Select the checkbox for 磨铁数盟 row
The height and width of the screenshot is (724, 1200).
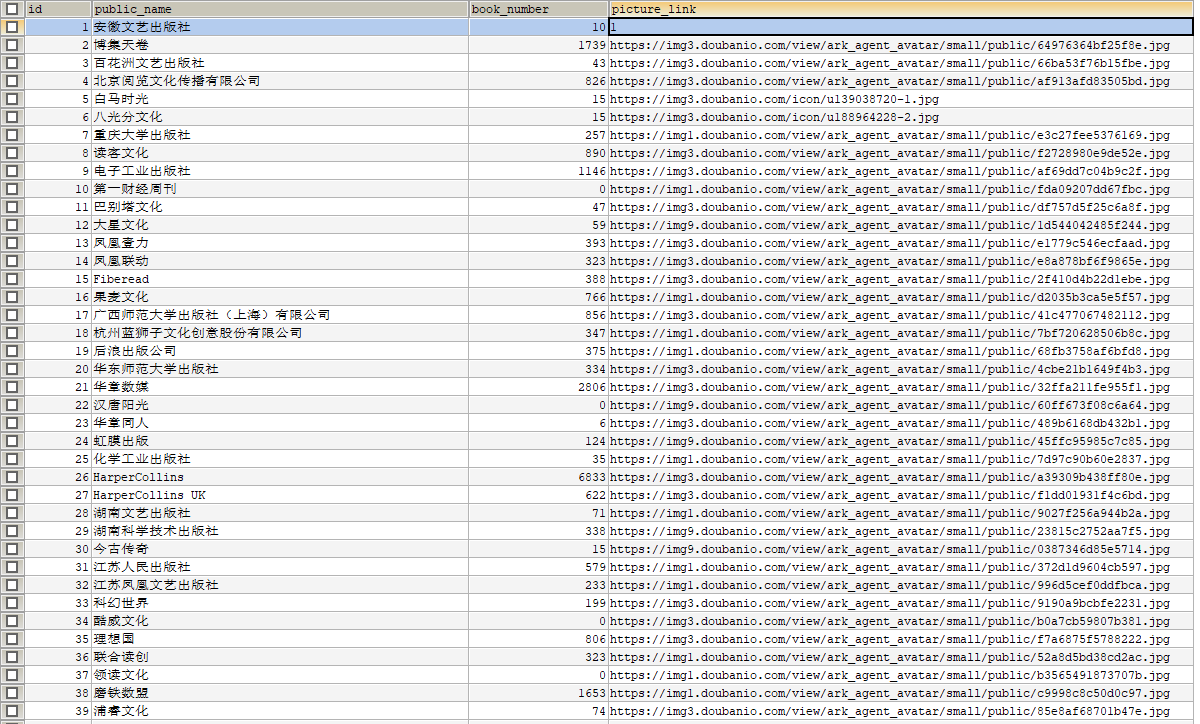(12, 693)
